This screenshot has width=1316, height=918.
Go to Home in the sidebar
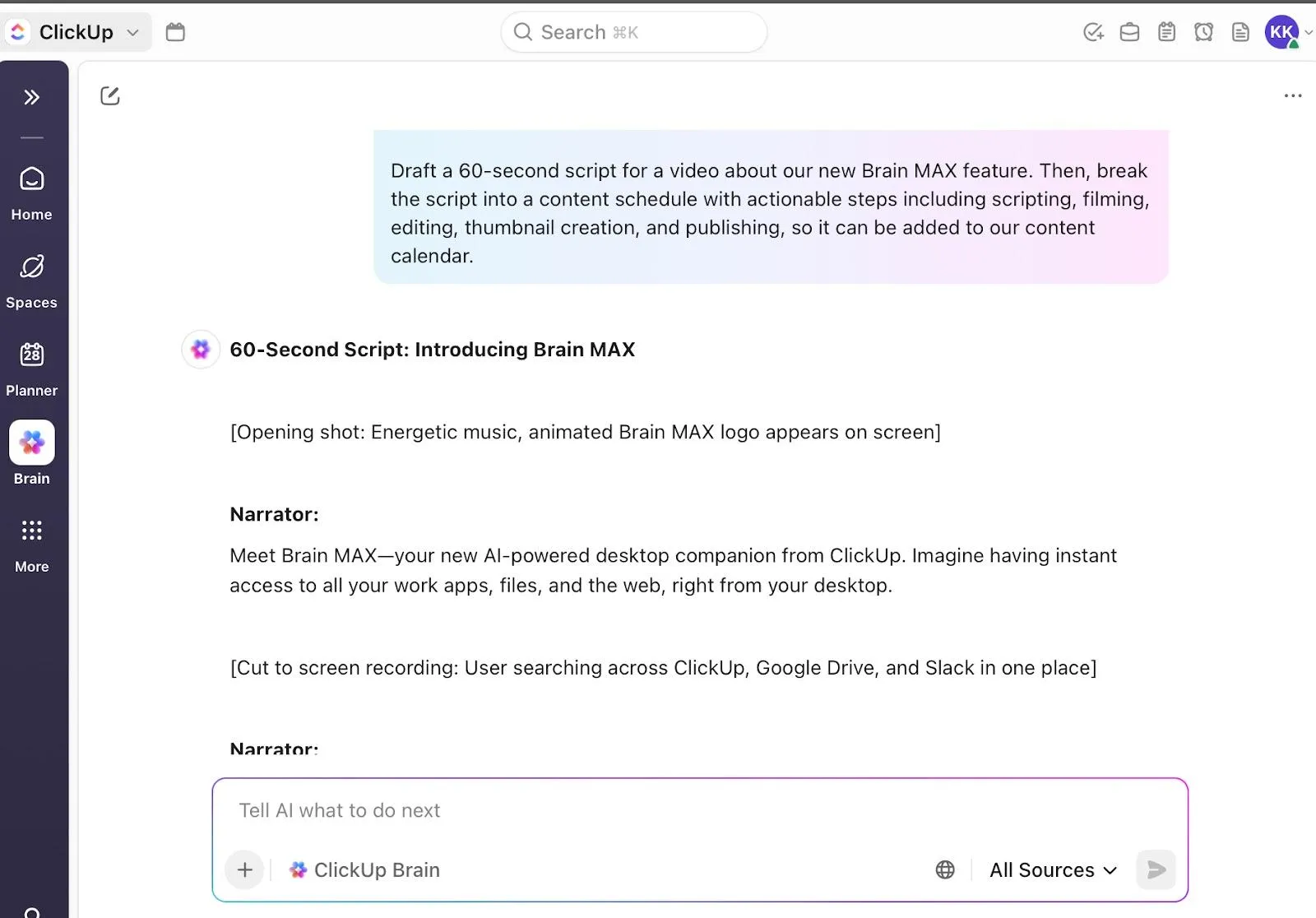(31, 194)
